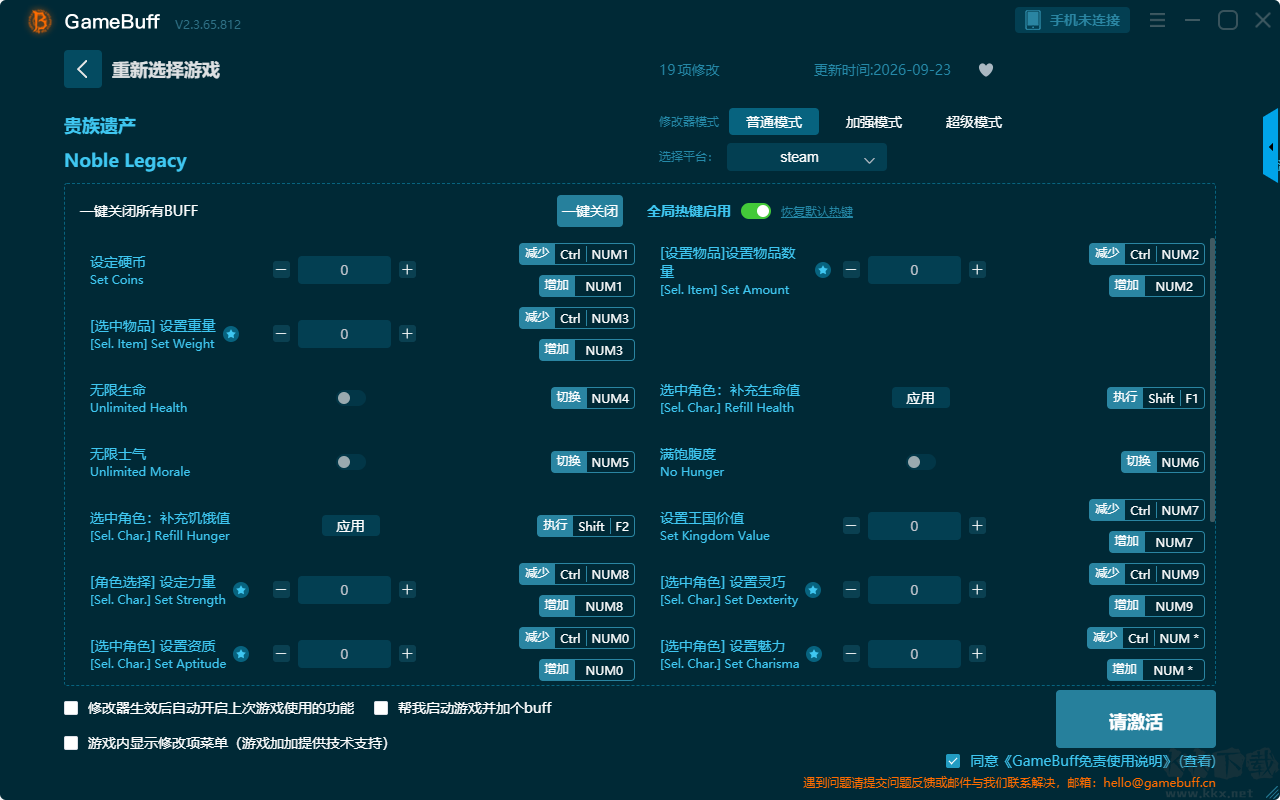Go back using the arrow button
Viewport: 1280px width, 800px height.
pos(83,69)
